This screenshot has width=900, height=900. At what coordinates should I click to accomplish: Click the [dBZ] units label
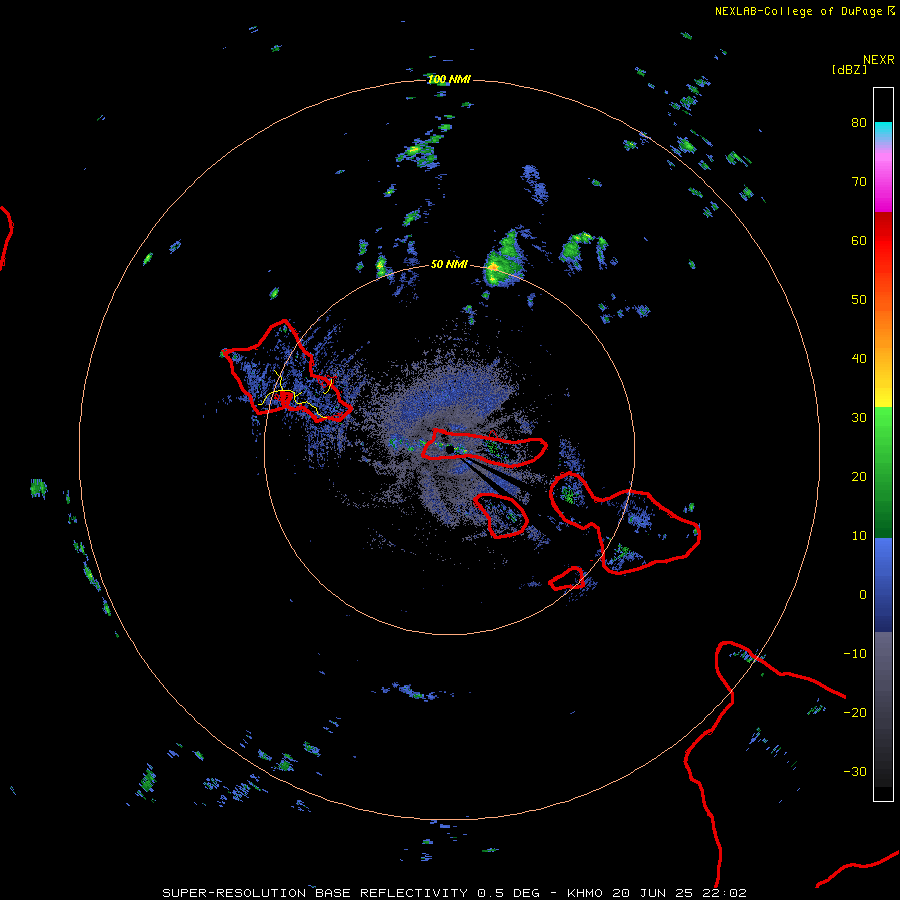849,69
